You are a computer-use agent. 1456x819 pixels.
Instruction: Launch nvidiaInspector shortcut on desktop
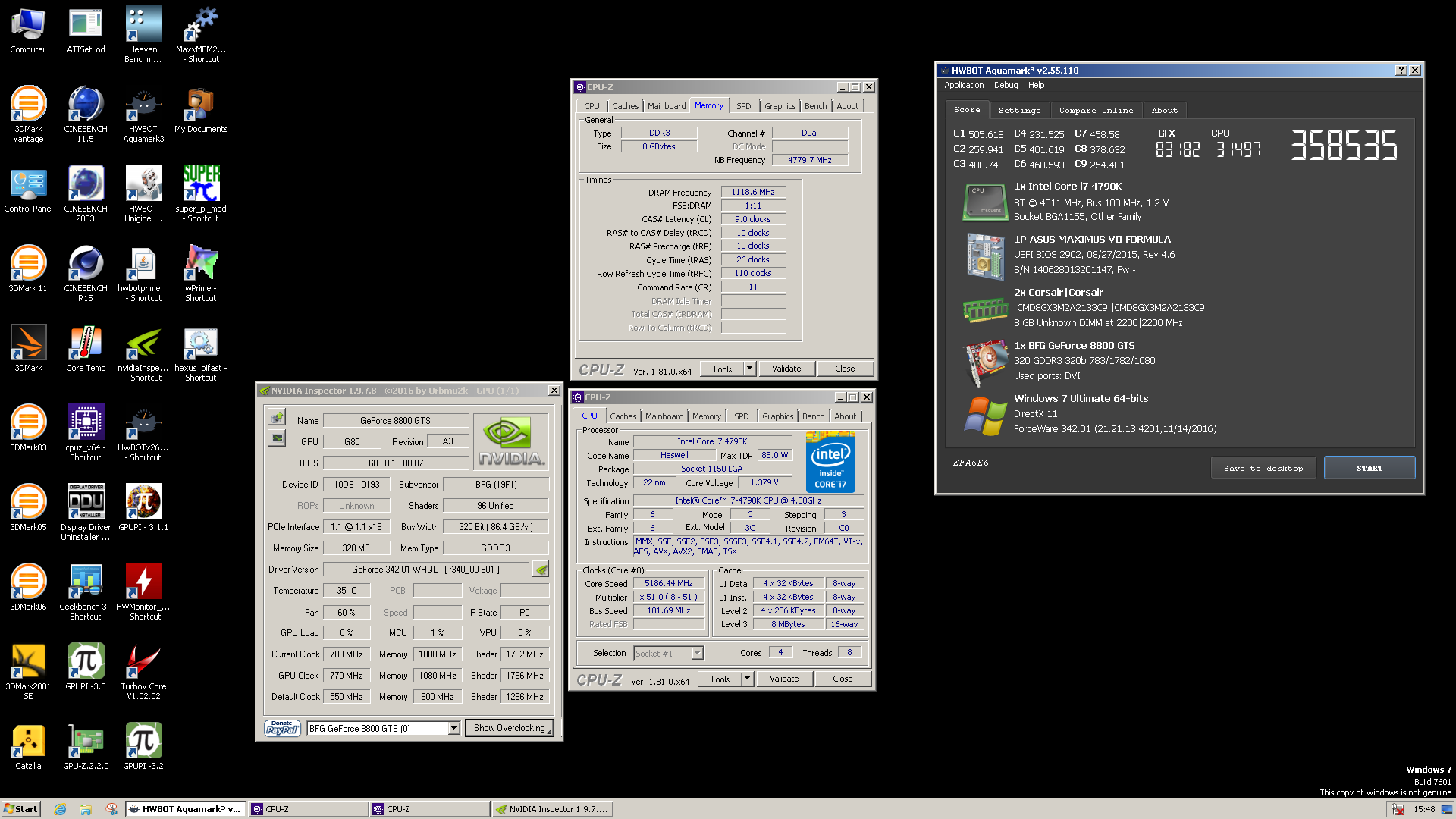[143, 353]
